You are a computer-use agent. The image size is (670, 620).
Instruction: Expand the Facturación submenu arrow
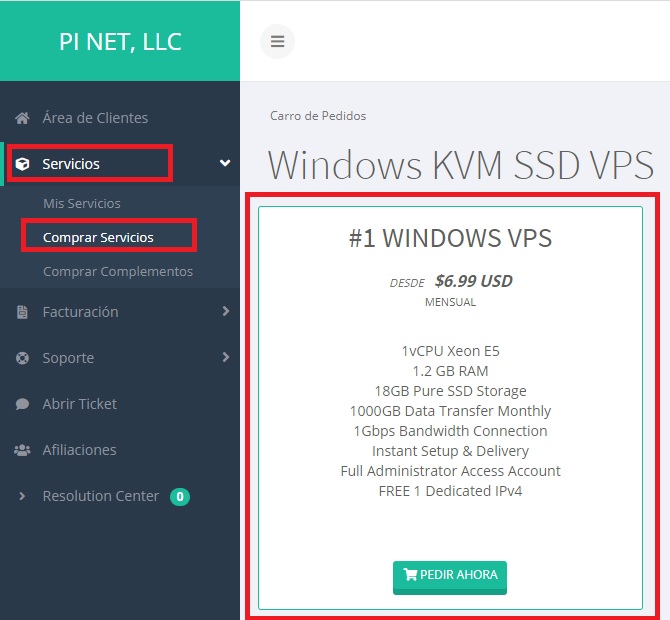tap(225, 312)
